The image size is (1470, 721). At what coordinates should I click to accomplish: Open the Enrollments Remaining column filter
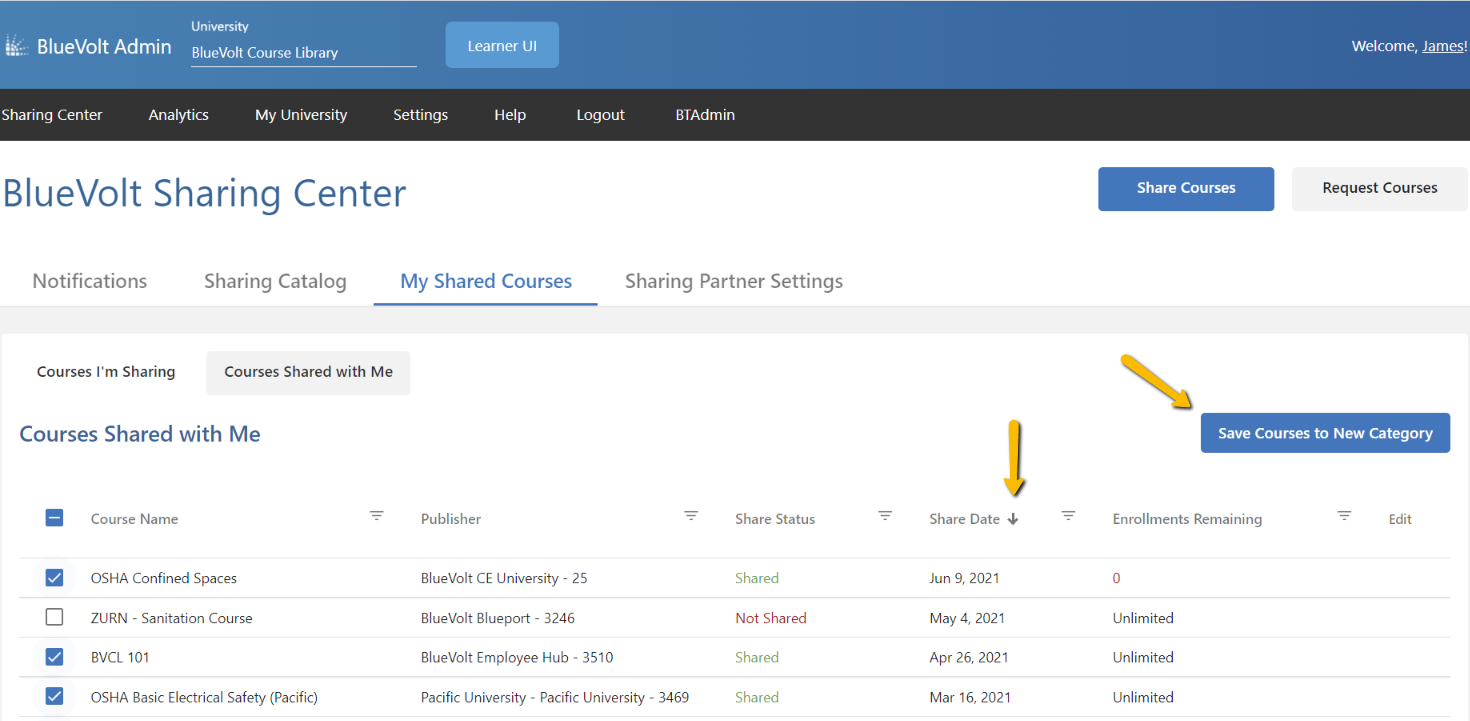(x=1345, y=516)
